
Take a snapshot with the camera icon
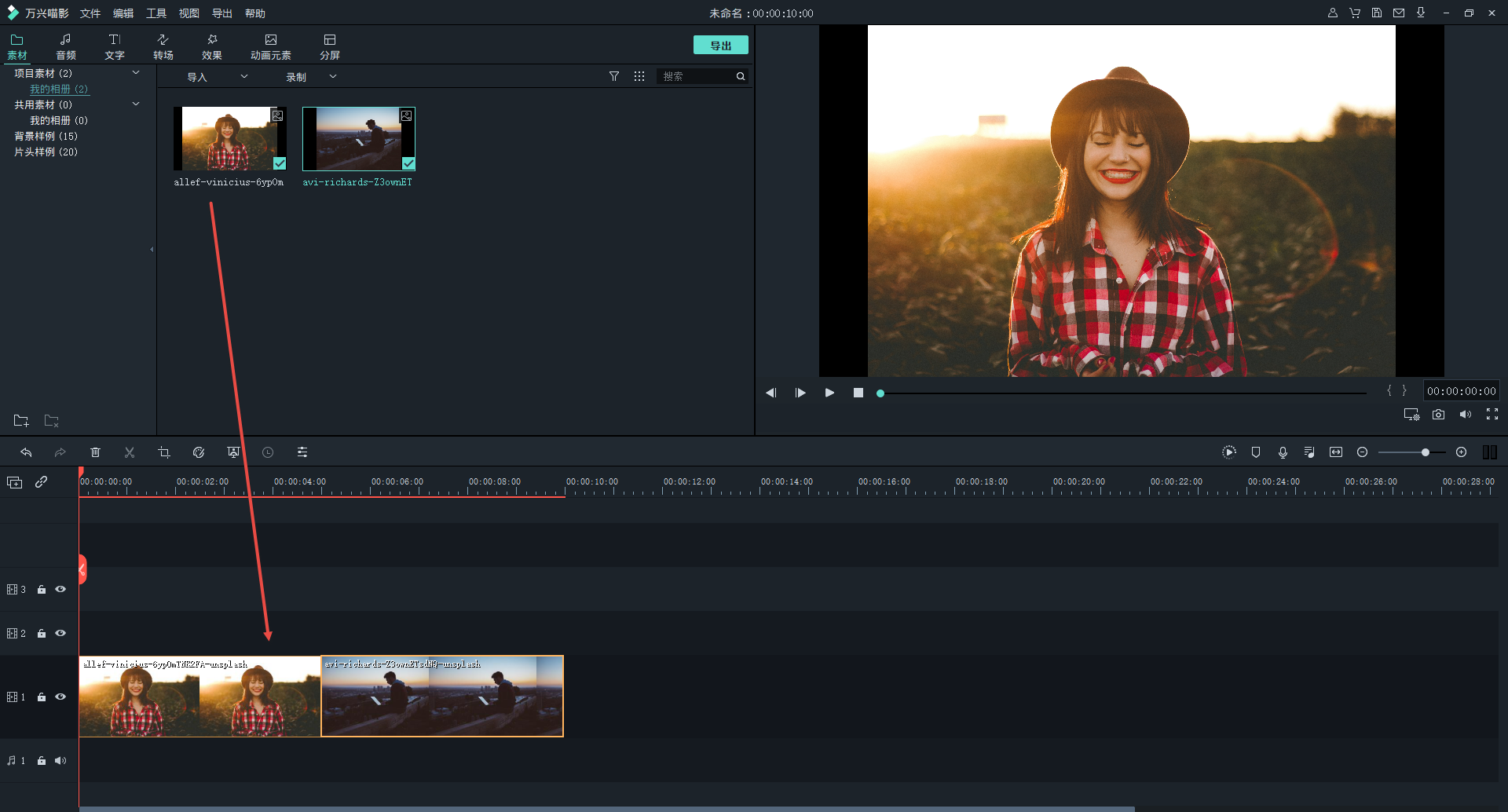click(1438, 415)
